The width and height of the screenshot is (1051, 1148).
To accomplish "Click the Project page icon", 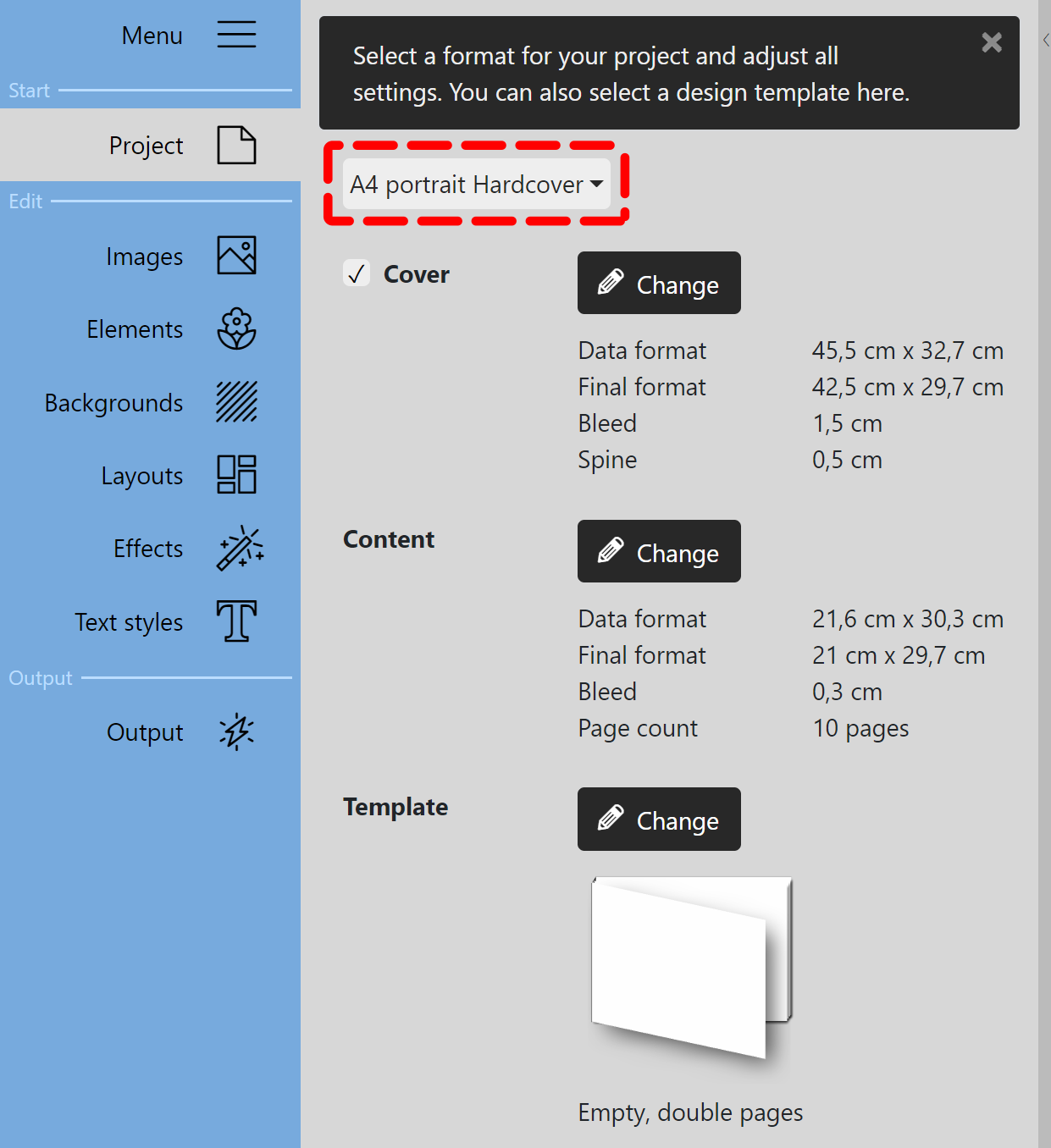I will (x=236, y=145).
